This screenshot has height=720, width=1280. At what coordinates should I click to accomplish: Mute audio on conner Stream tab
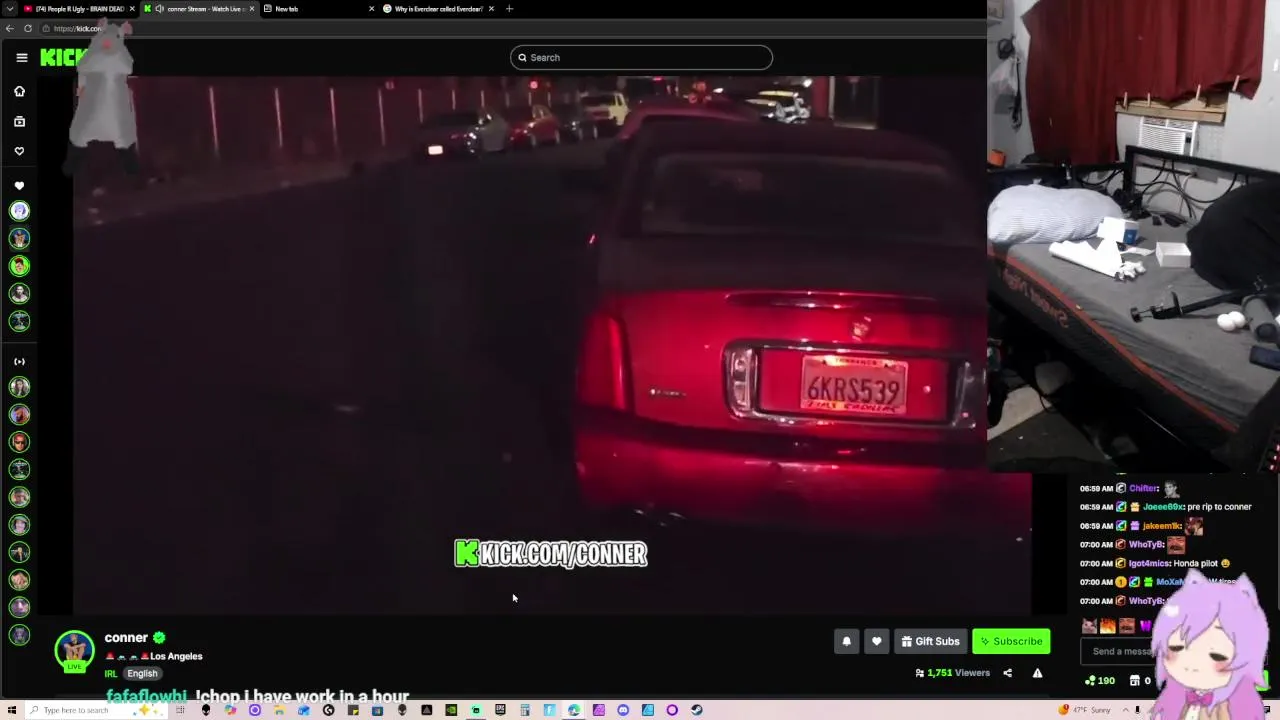[x=159, y=9]
